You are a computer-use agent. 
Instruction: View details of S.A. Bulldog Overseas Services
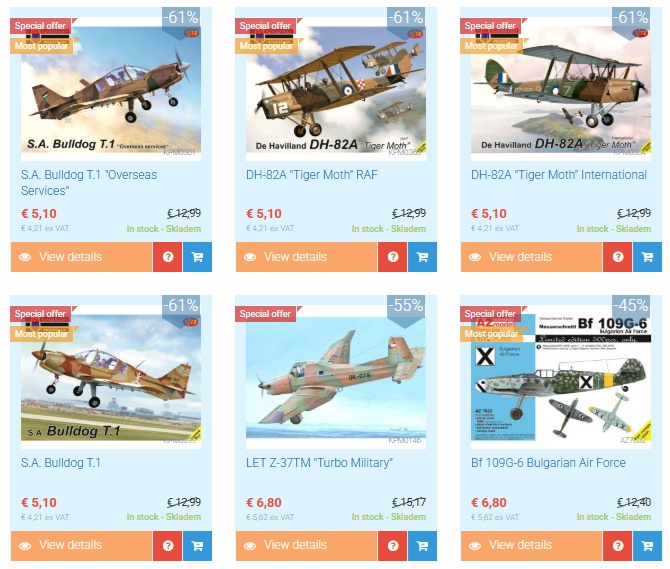pyautogui.click(x=81, y=257)
